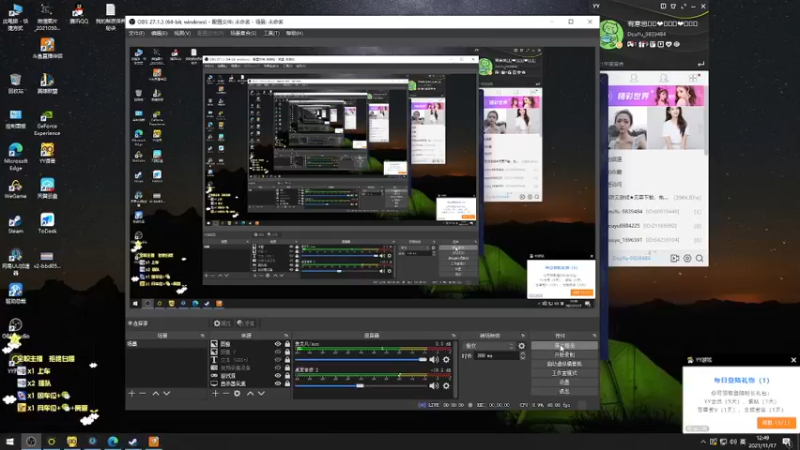
Task: Open the Tools (T) menu in OBS
Action: click(x=271, y=33)
